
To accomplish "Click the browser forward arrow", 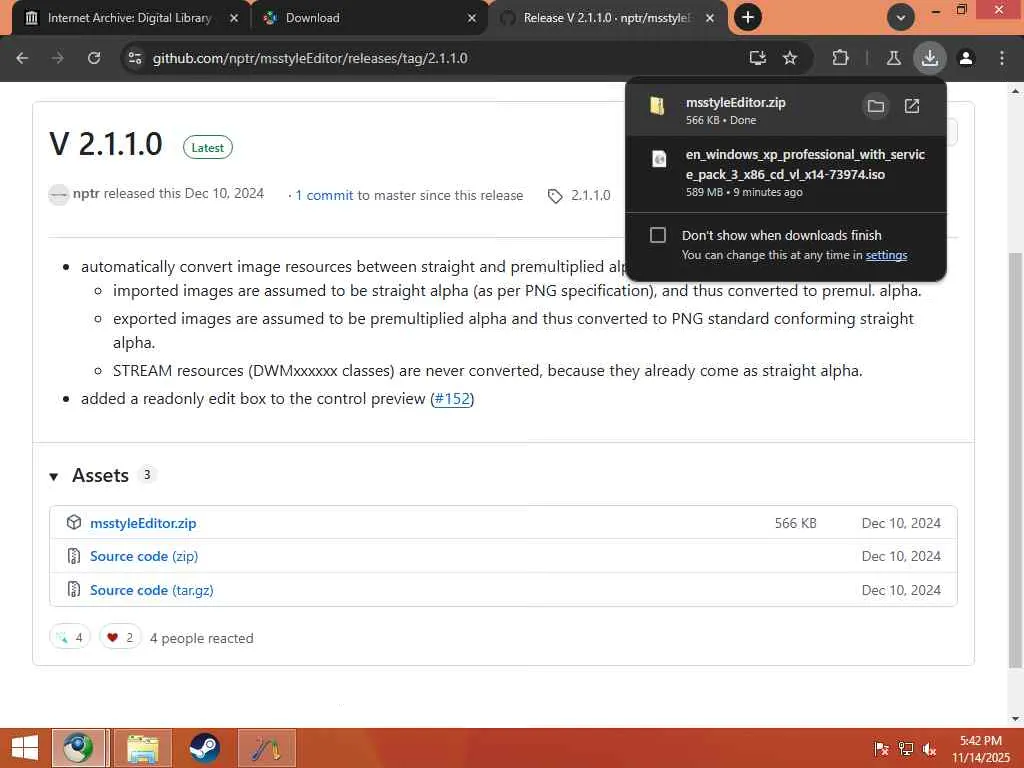I will pyautogui.click(x=58, y=58).
